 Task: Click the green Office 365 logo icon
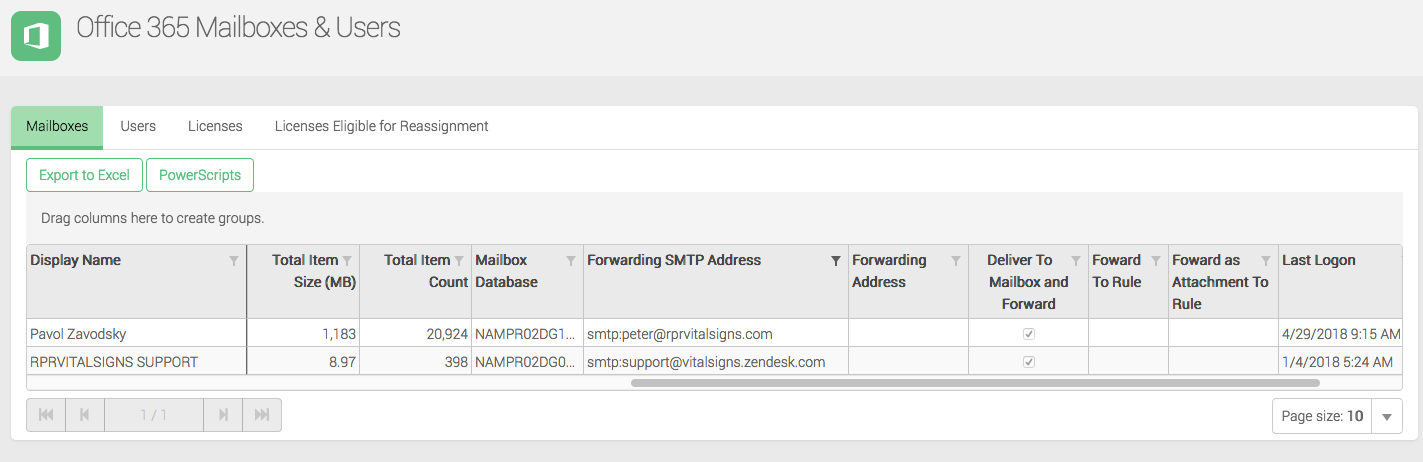[x=36, y=36]
